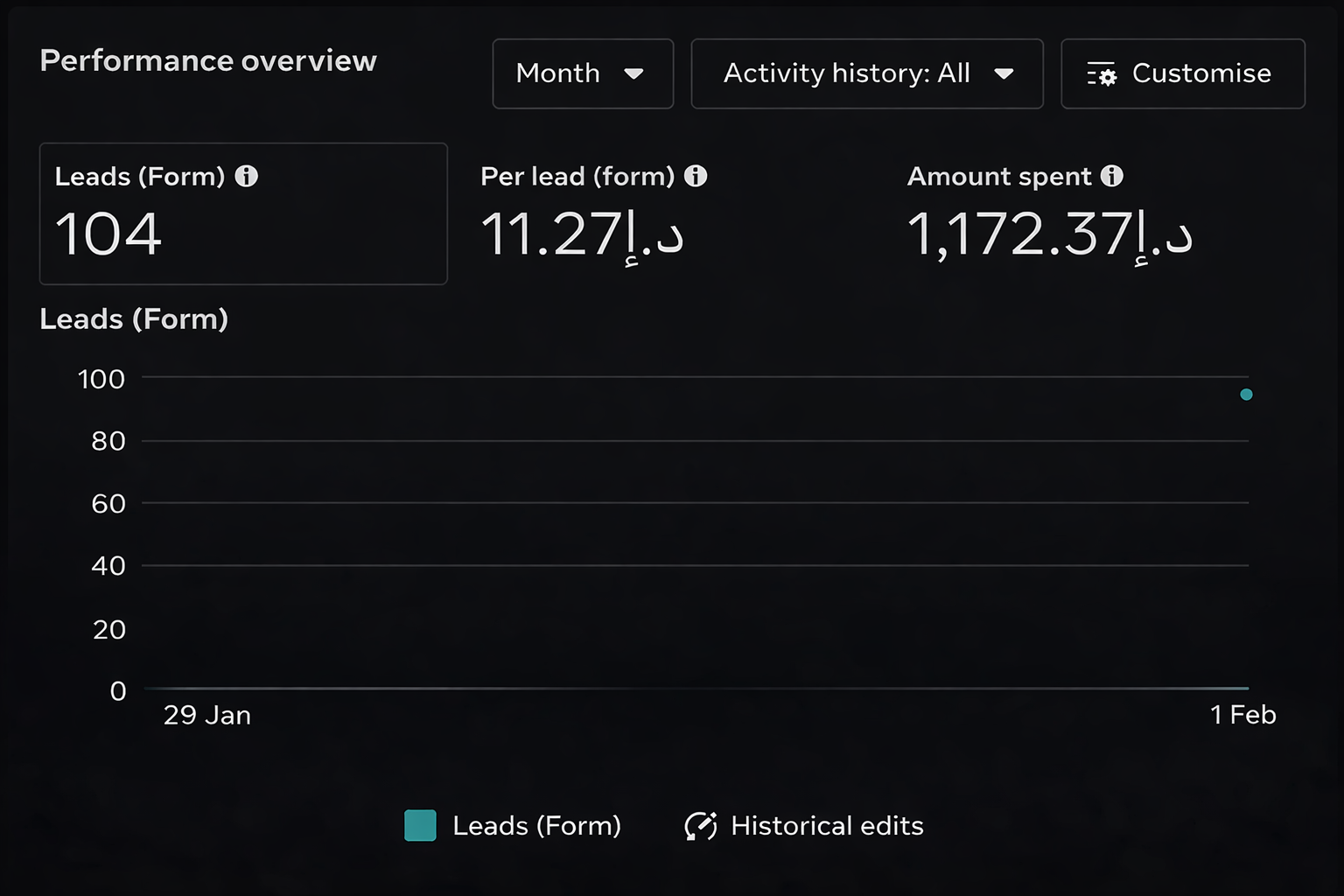The image size is (1344, 896).
Task: Click the info icon beside Per lead (form)
Action: click(x=696, y=176)
